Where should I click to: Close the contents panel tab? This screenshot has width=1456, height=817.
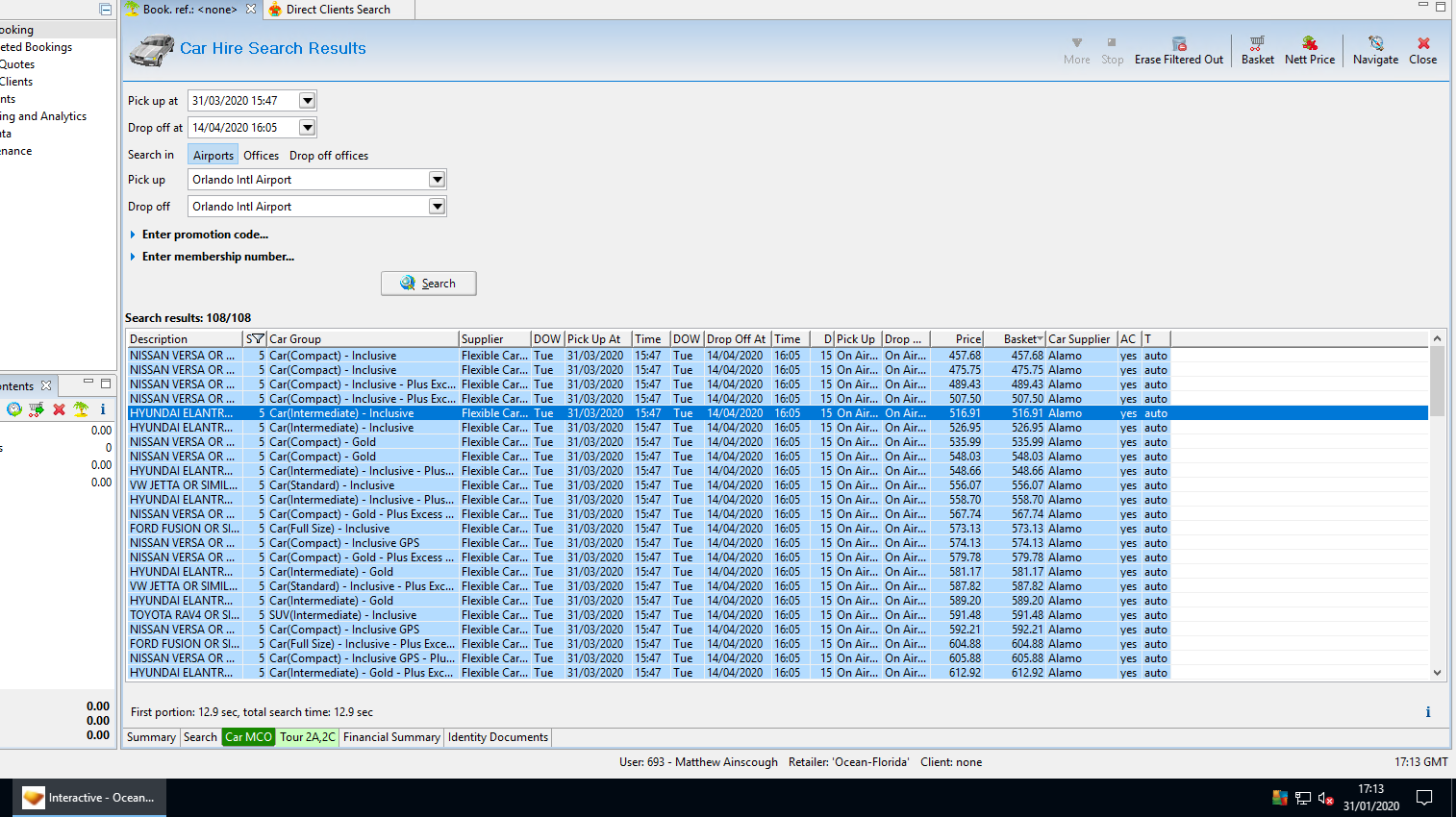46,385
